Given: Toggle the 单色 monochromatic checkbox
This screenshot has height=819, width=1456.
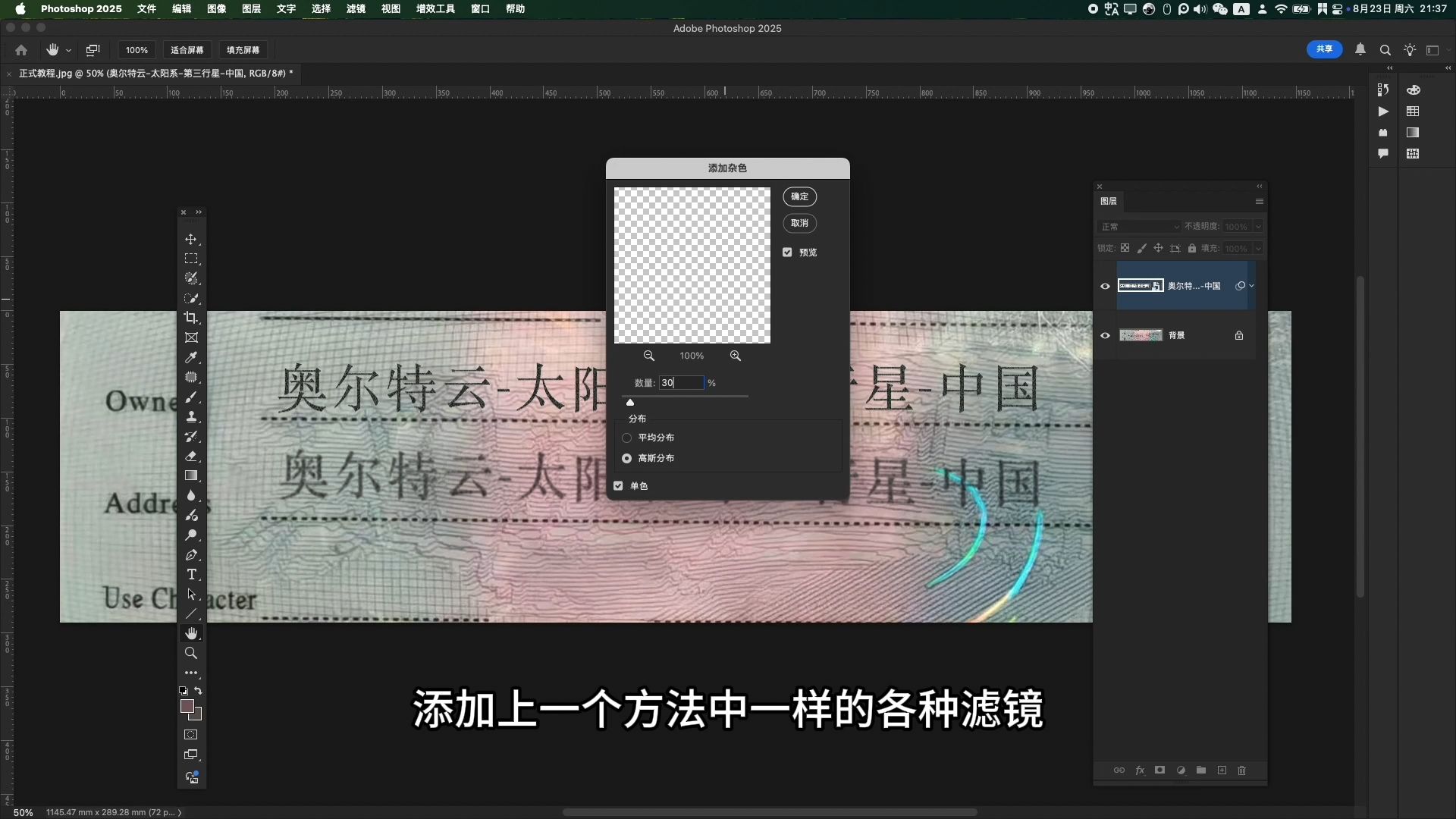Looking at the screenshot, I should [619, 486].
